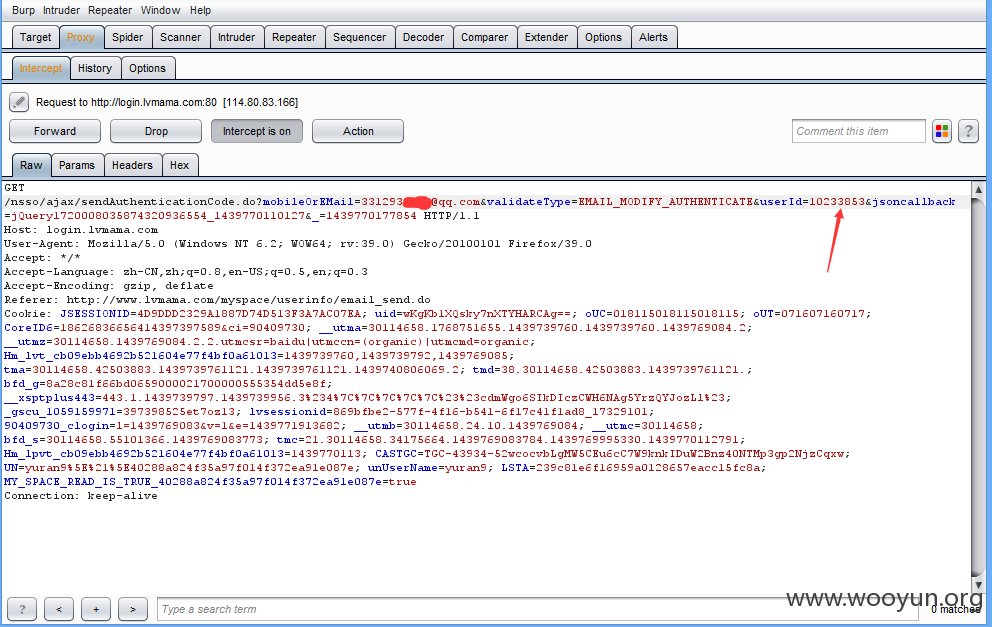The image size is (992, 627).
Task: Click the search help question mark button
Action: (22, 609)
